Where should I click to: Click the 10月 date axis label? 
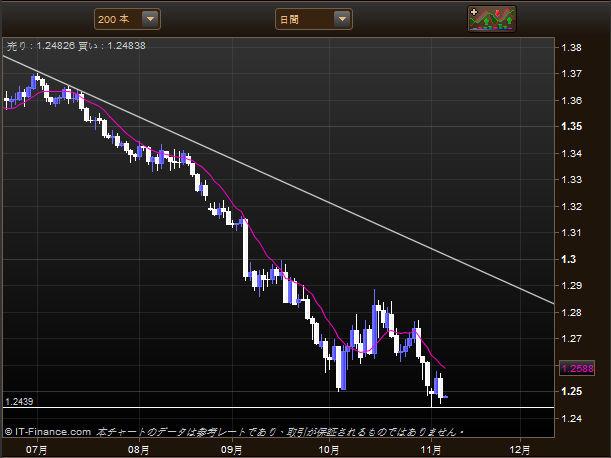[329, 450]
